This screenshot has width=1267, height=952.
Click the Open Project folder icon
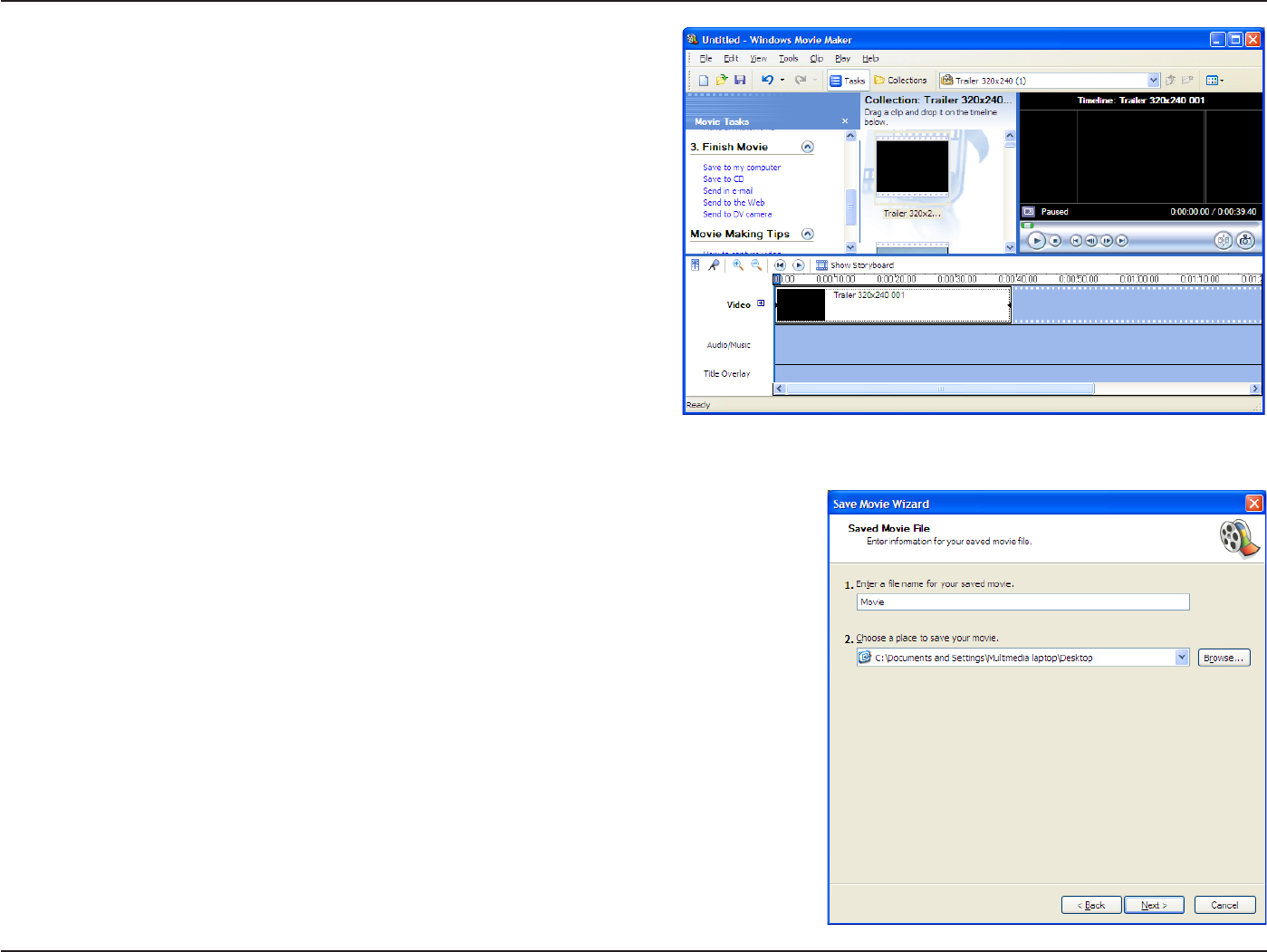[722, 81]
